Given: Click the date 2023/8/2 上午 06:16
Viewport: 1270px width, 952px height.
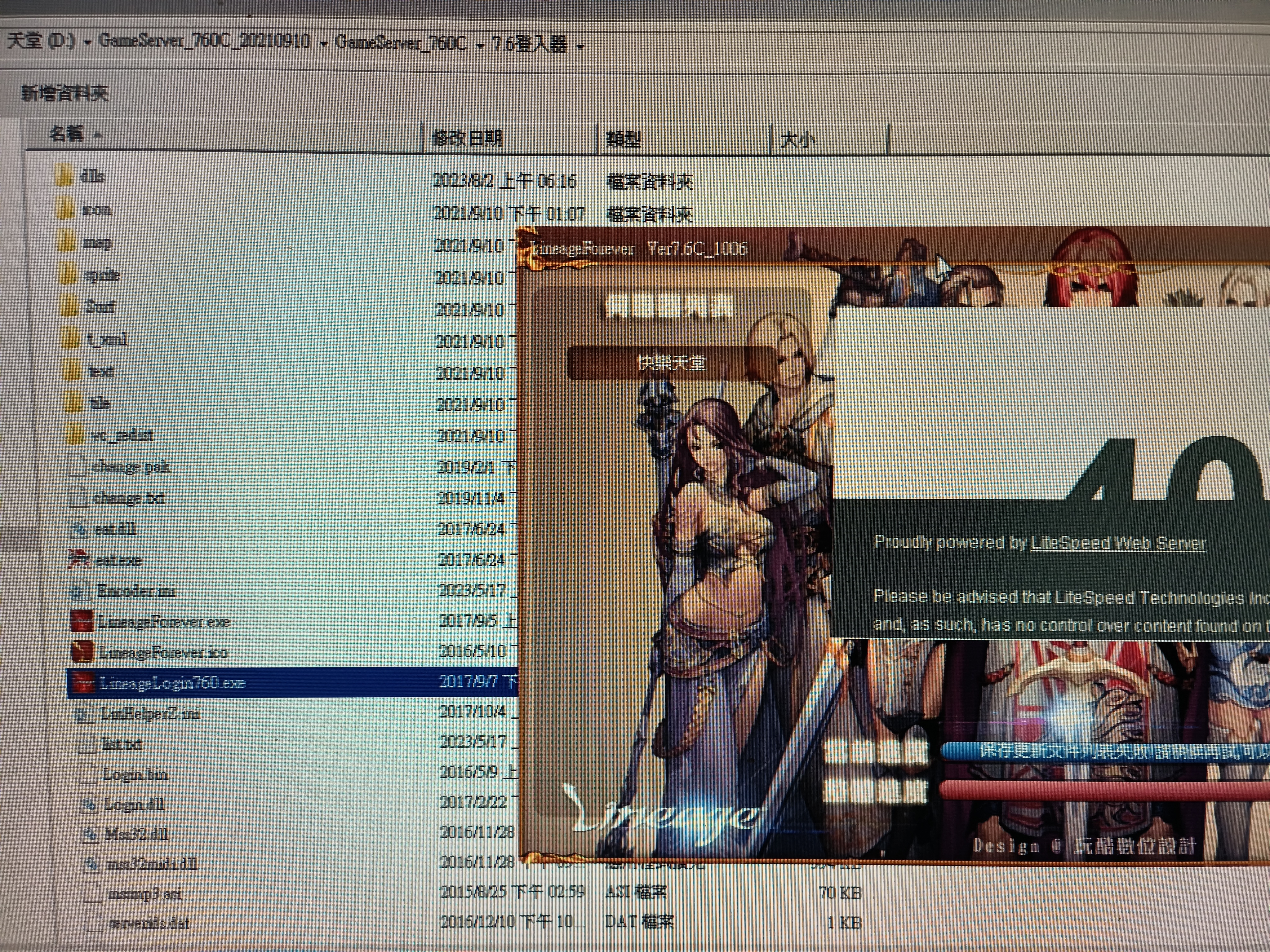Looking at the screenshot, I should click(505, 181).
